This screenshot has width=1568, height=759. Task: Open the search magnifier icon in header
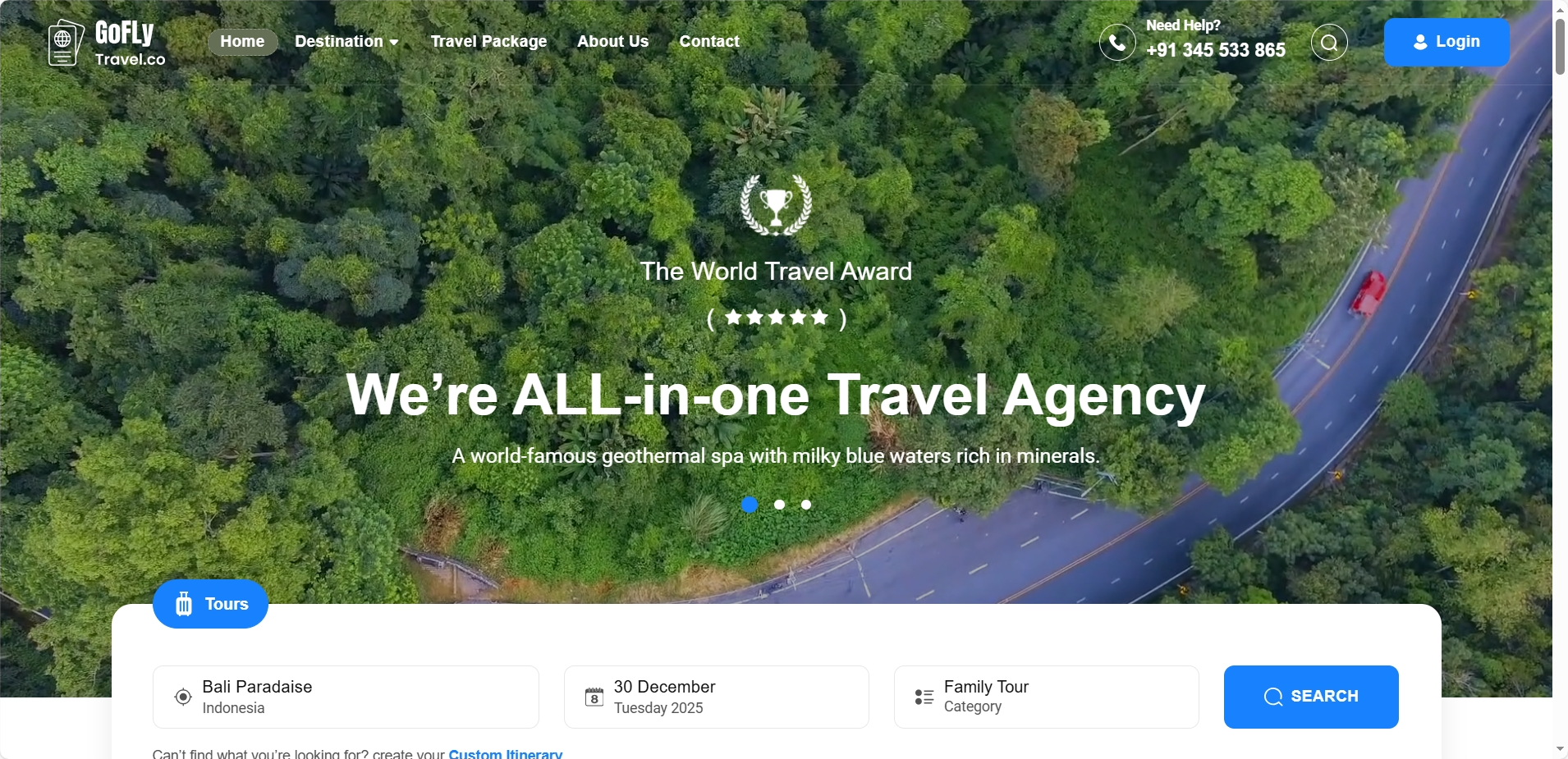[x=1329, y=42]
